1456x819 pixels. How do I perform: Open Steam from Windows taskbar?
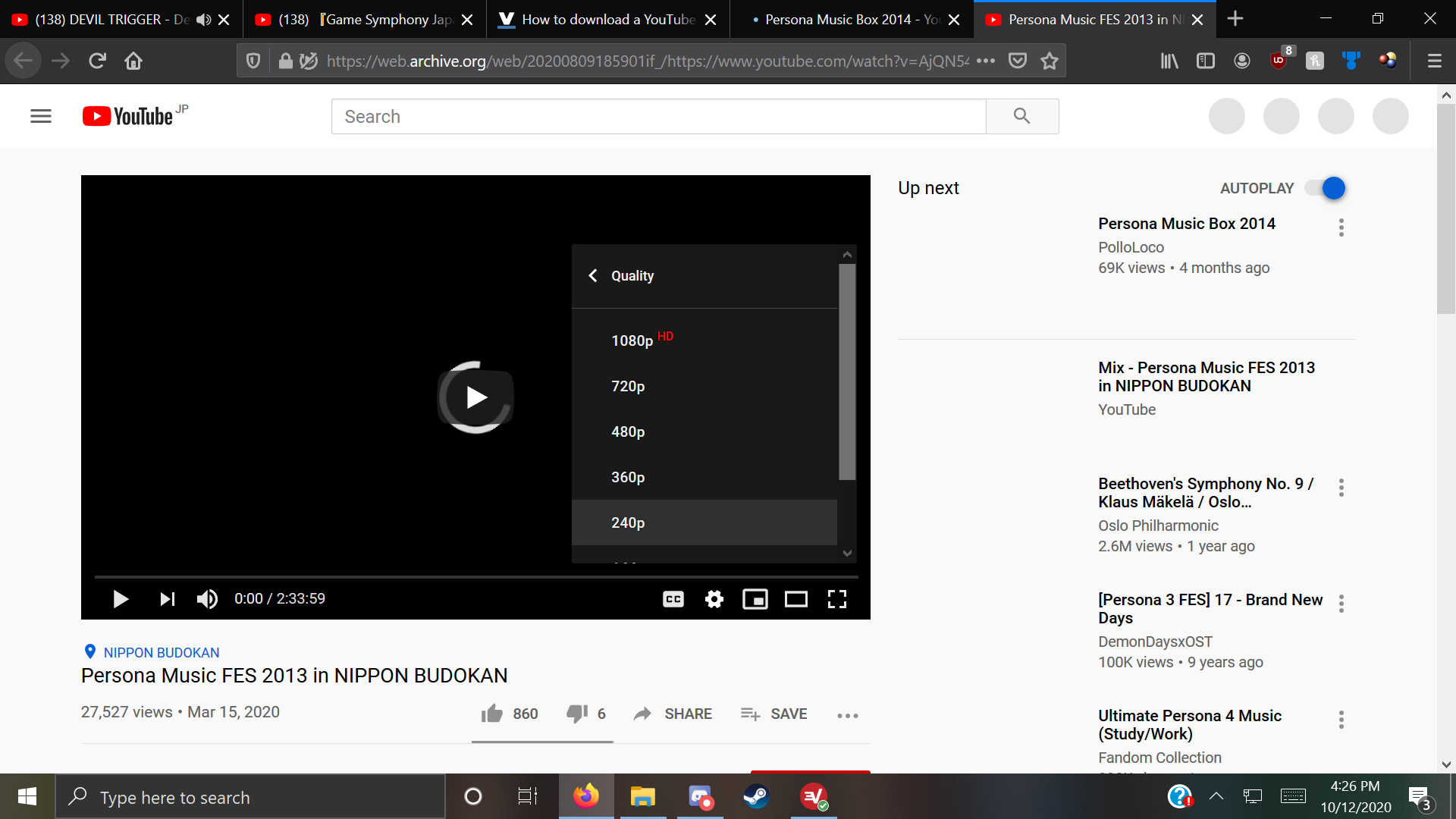(x=756, y=797)
